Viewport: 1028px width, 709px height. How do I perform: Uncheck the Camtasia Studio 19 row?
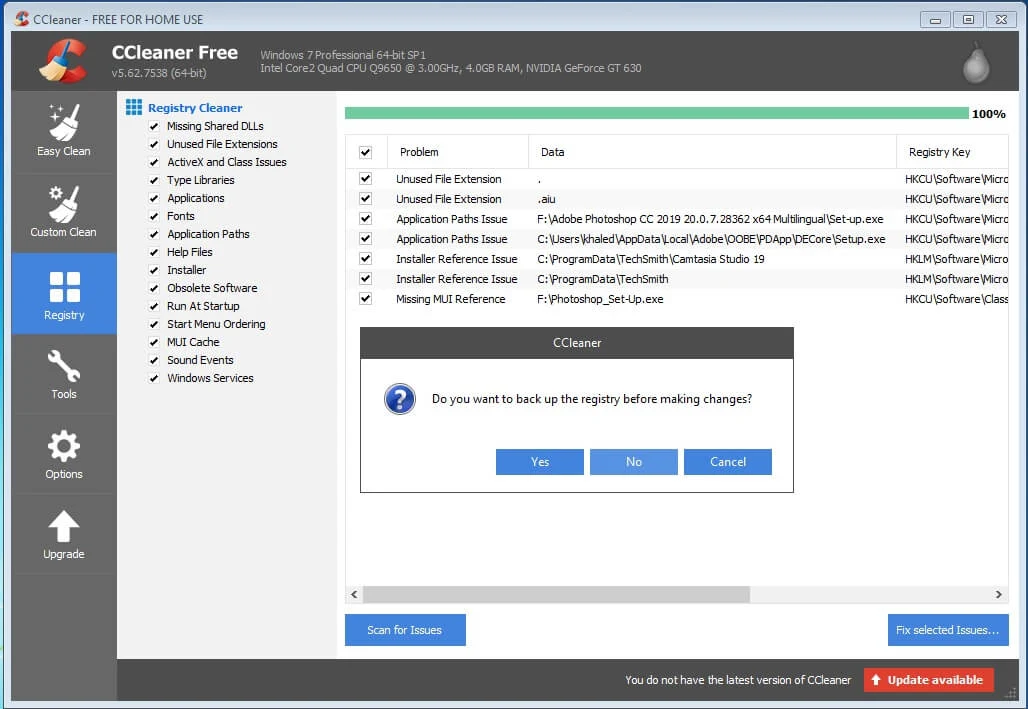[366, 258]
